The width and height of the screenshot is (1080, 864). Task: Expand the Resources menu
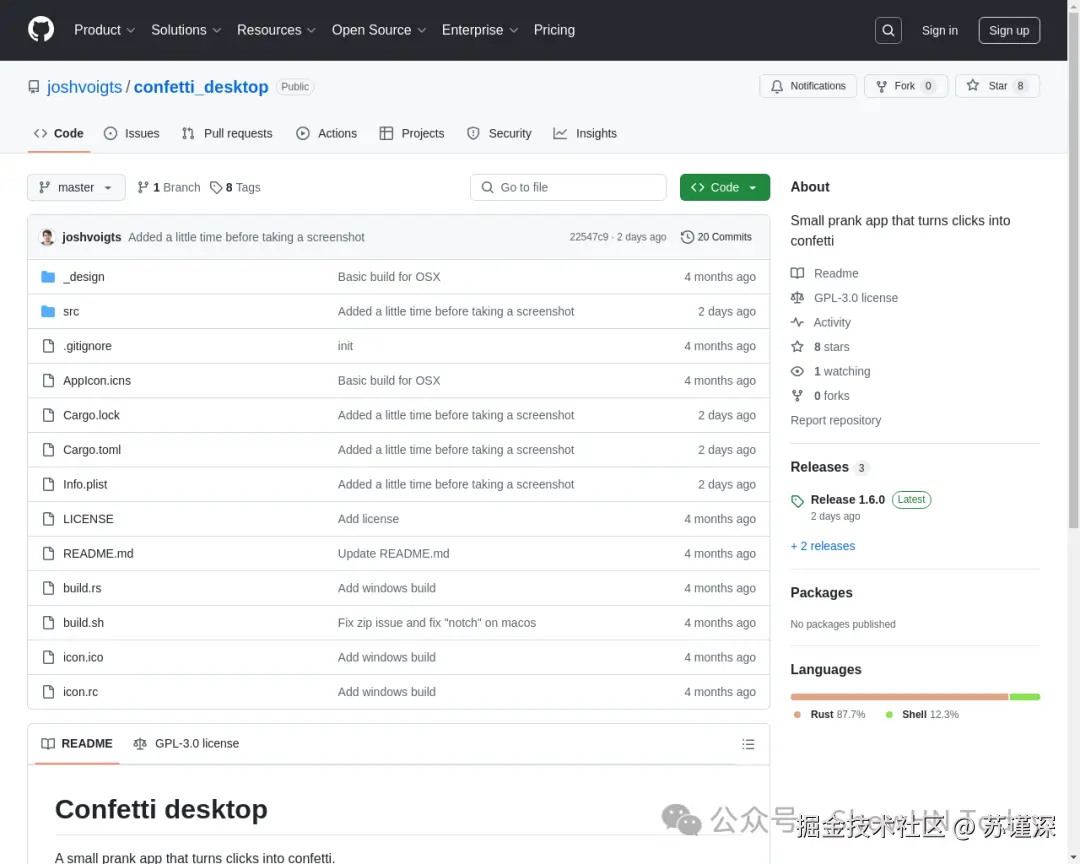276,30
